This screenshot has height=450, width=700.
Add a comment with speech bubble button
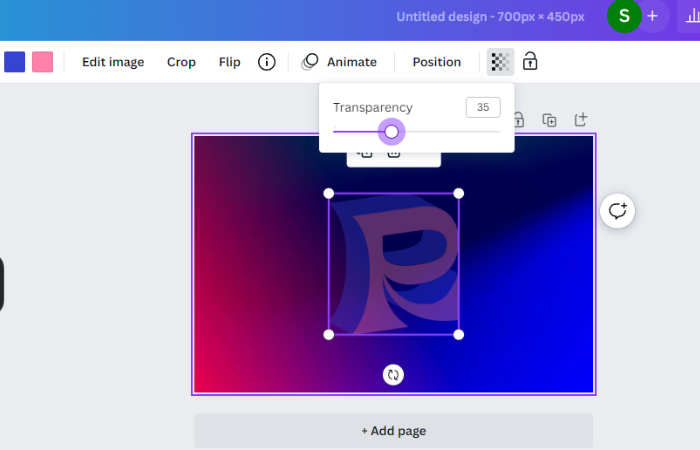pyautogui.click(x=617, y=211)
